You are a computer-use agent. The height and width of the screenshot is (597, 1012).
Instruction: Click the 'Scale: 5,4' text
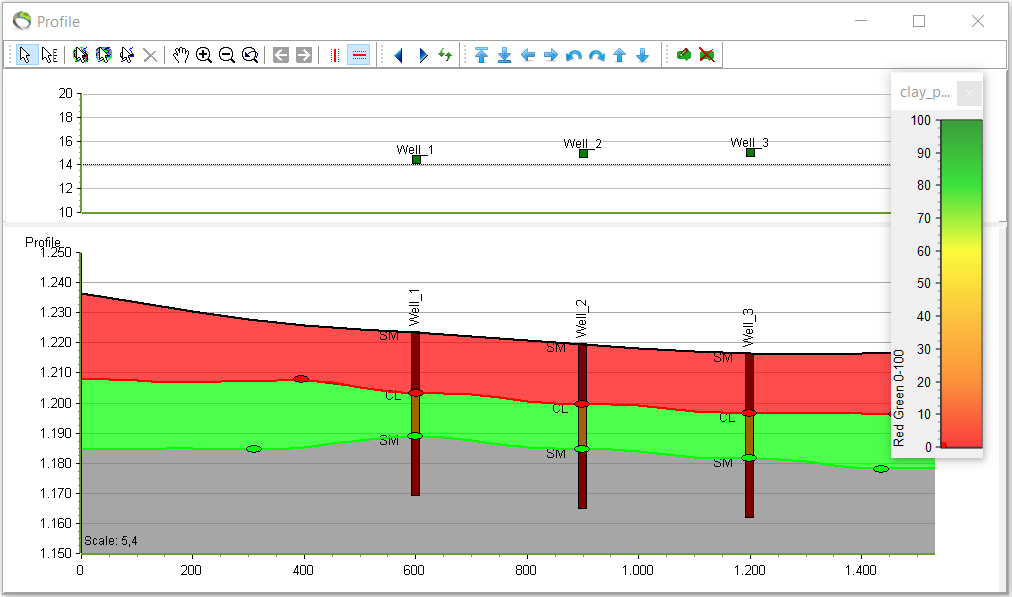point(110,541)
